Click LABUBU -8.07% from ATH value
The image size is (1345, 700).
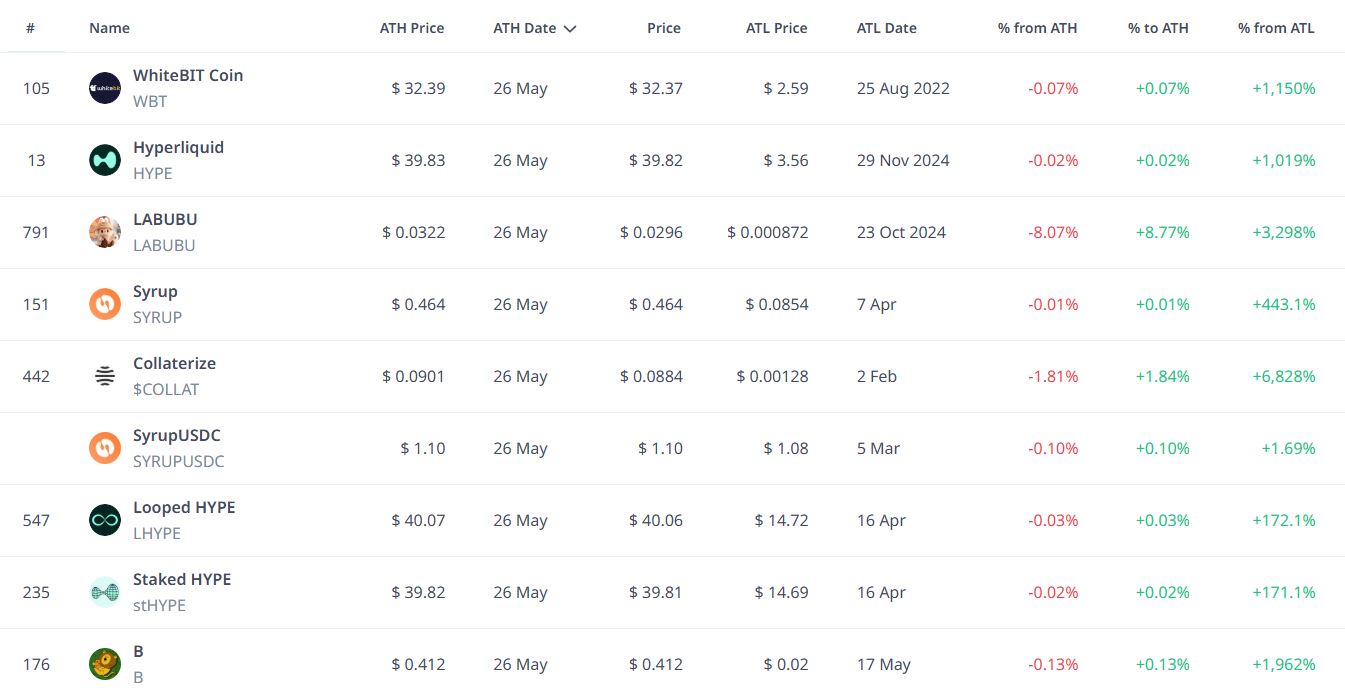pyautogui.click(x=1053, y=232)
